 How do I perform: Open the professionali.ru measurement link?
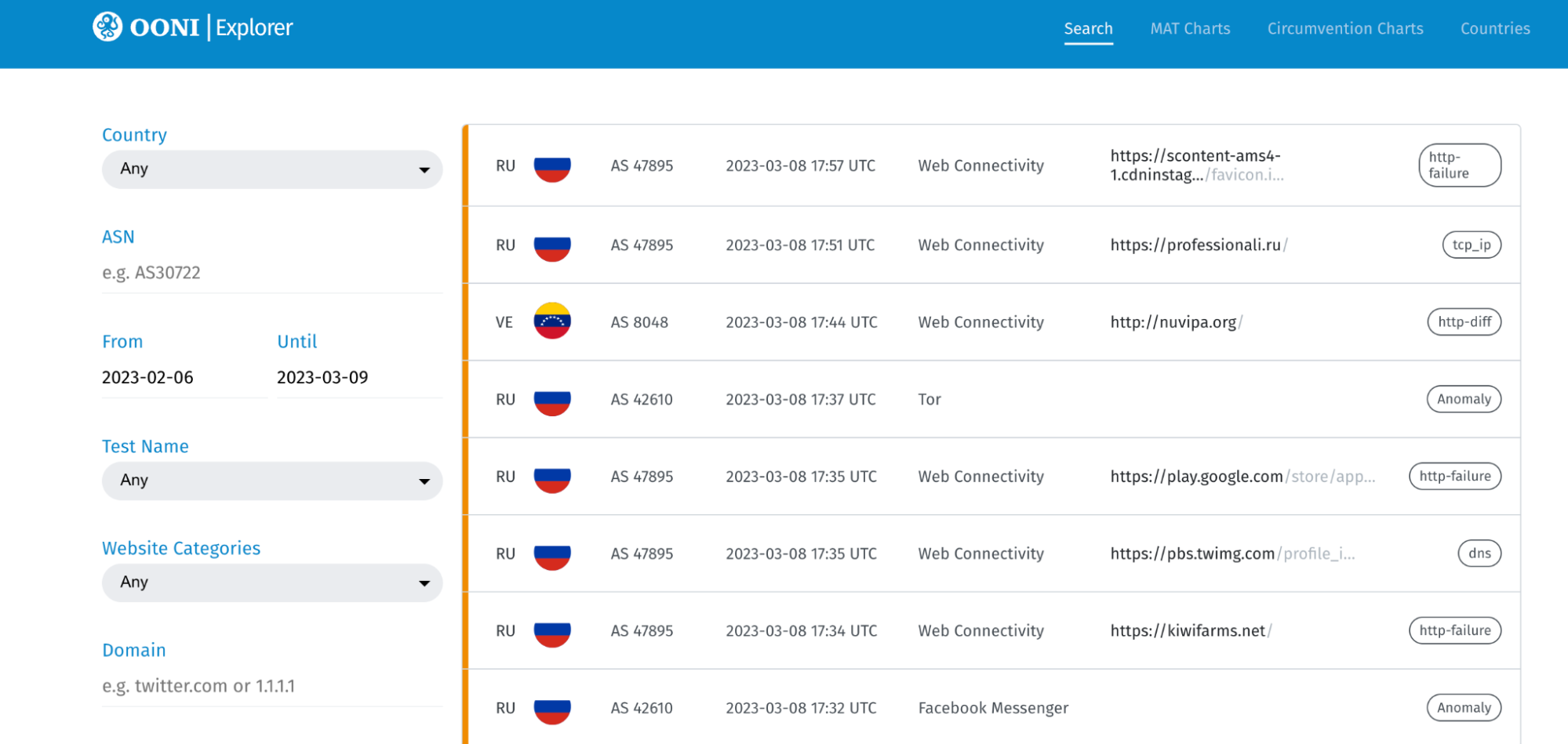click(x=1195, y=245)
